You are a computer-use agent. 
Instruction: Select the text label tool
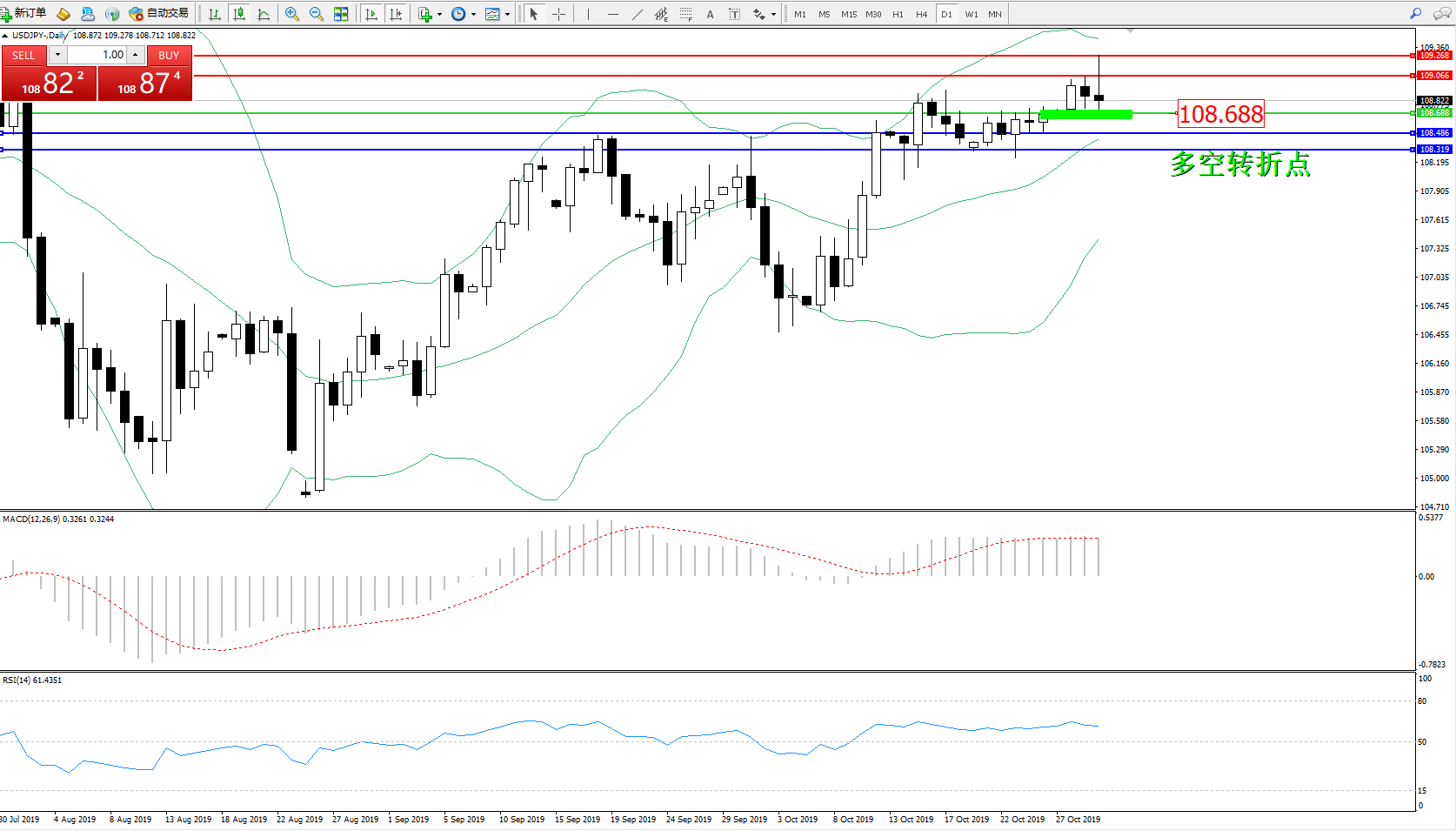[710, 14]
